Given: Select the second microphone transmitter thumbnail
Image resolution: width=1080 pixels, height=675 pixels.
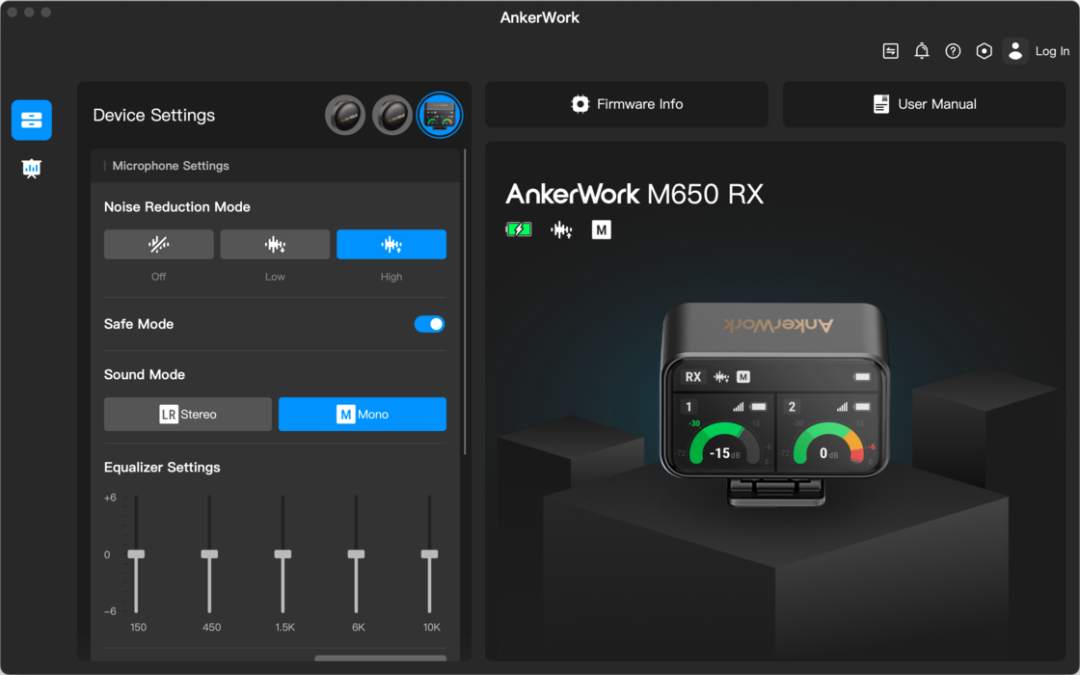Looking at the screenshot, I should [392, 115].
